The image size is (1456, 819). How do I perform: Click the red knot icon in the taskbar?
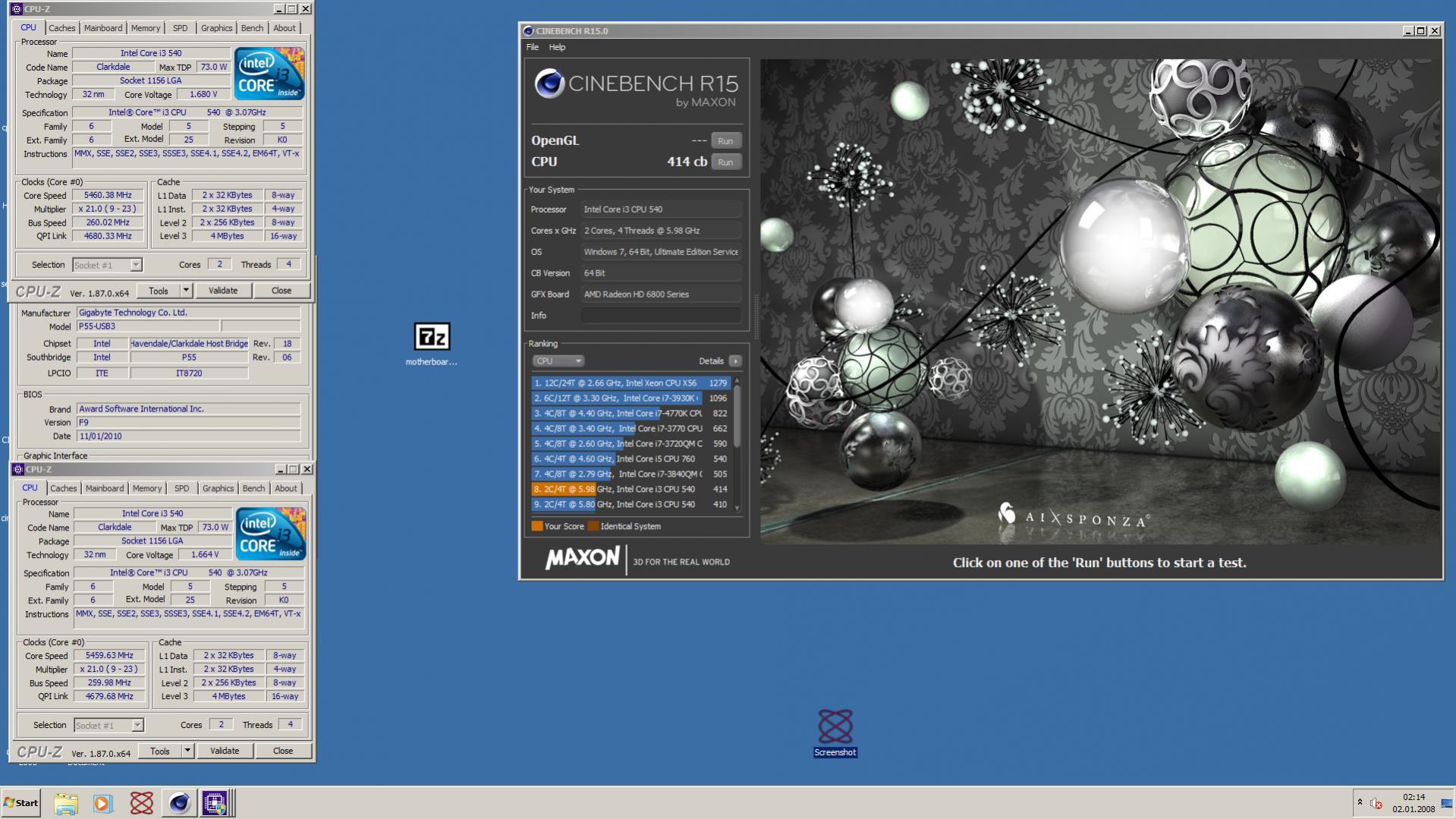[x=141, y=803]
